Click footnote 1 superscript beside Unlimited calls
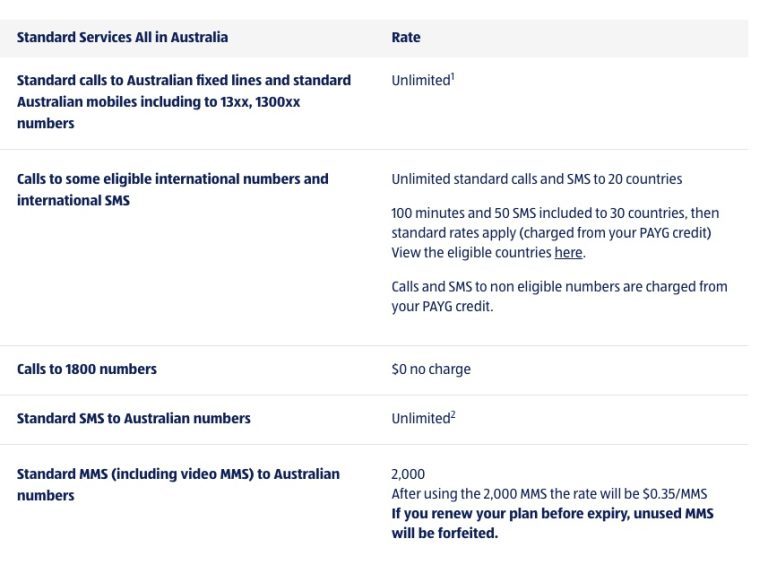 pos(453,76)
